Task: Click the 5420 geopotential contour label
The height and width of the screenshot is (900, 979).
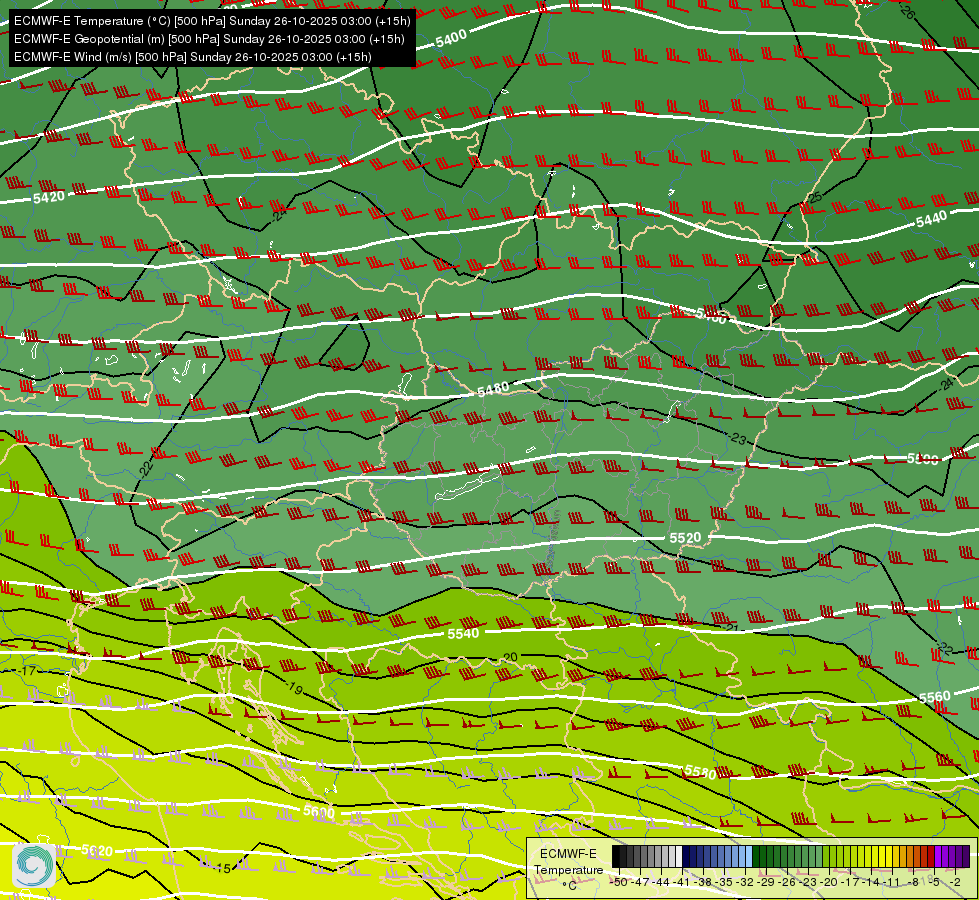Action: coord(49,198)
